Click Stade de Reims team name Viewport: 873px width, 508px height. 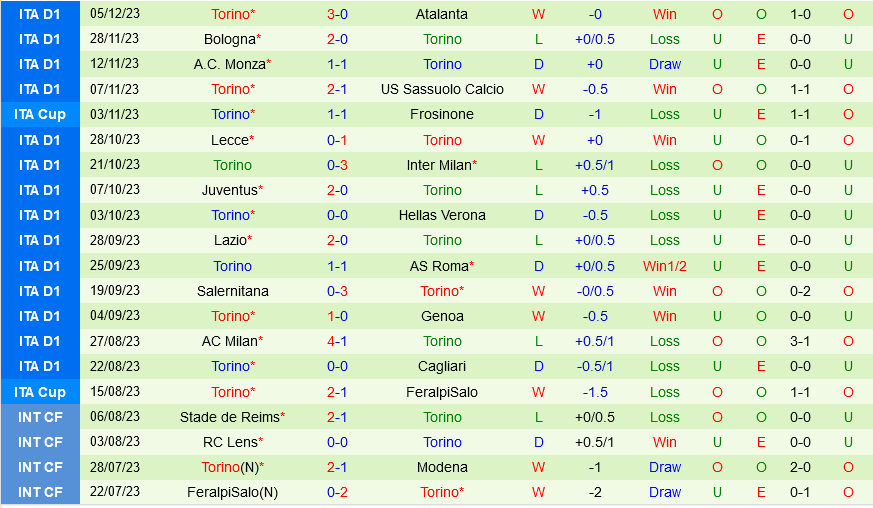click(x=229, y=417)
